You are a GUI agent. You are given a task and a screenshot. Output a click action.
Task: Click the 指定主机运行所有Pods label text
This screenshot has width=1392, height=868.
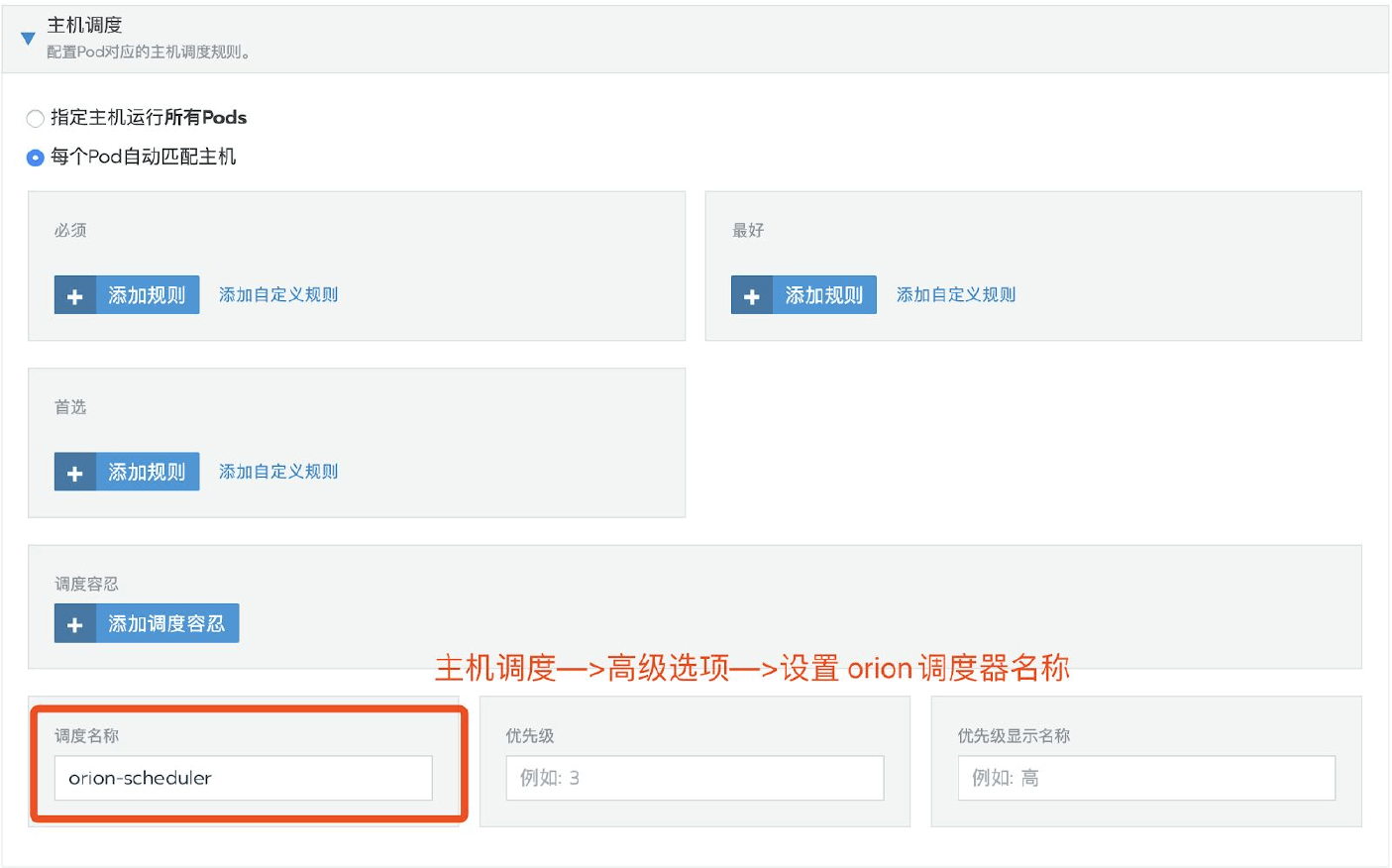point(149,117)
